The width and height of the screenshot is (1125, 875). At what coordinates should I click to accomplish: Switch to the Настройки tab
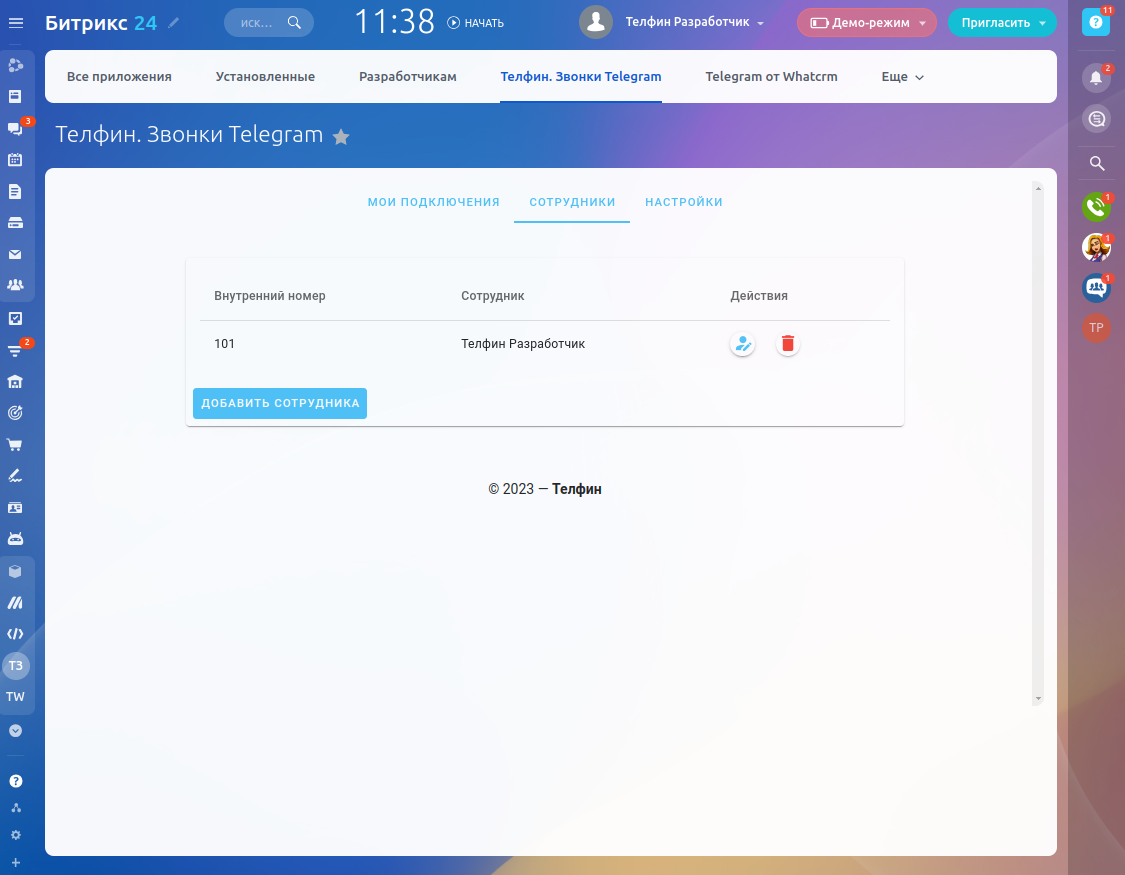684,202
